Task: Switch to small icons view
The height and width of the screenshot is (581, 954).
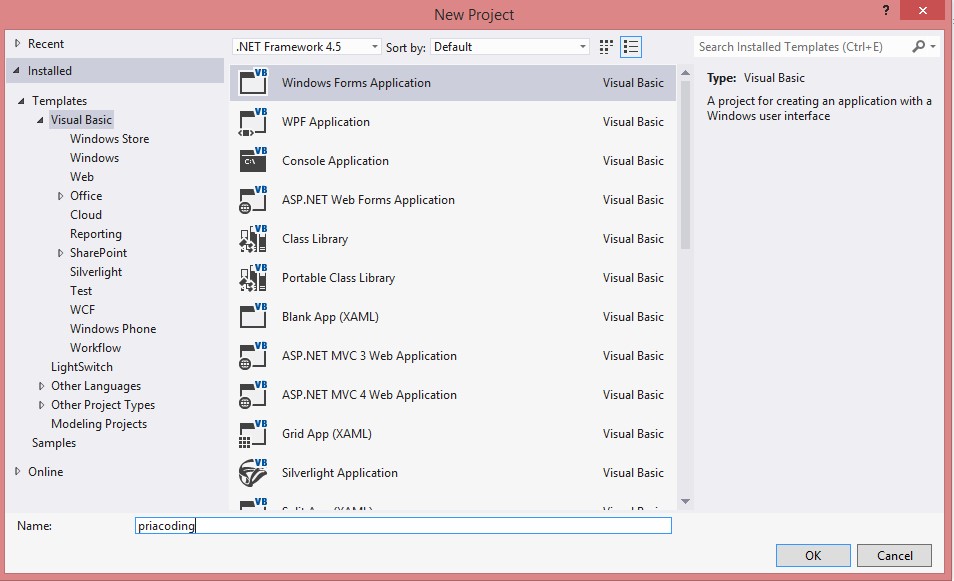Action: [605, 46]
